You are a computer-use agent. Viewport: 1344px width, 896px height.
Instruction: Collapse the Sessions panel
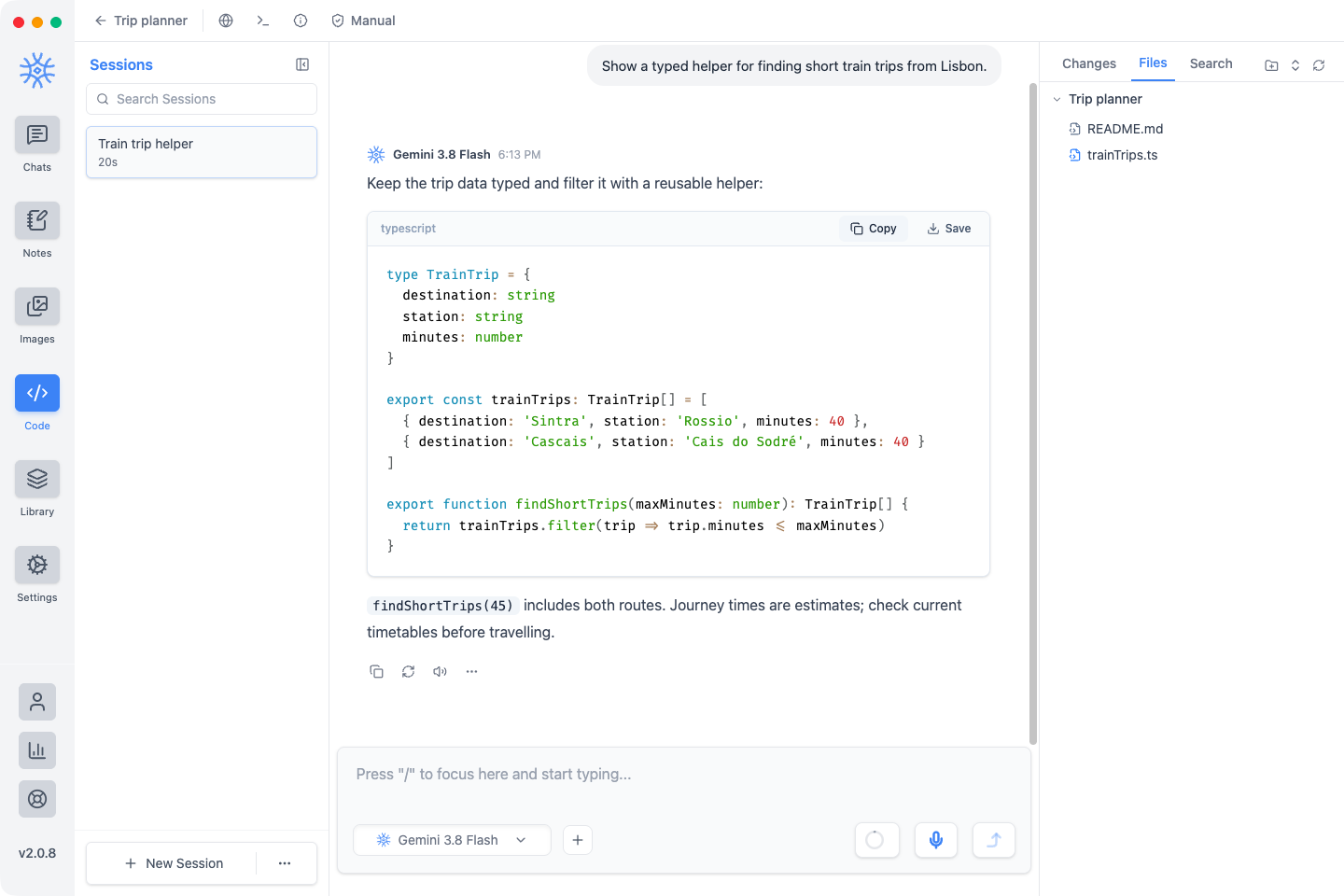(302, 64)
